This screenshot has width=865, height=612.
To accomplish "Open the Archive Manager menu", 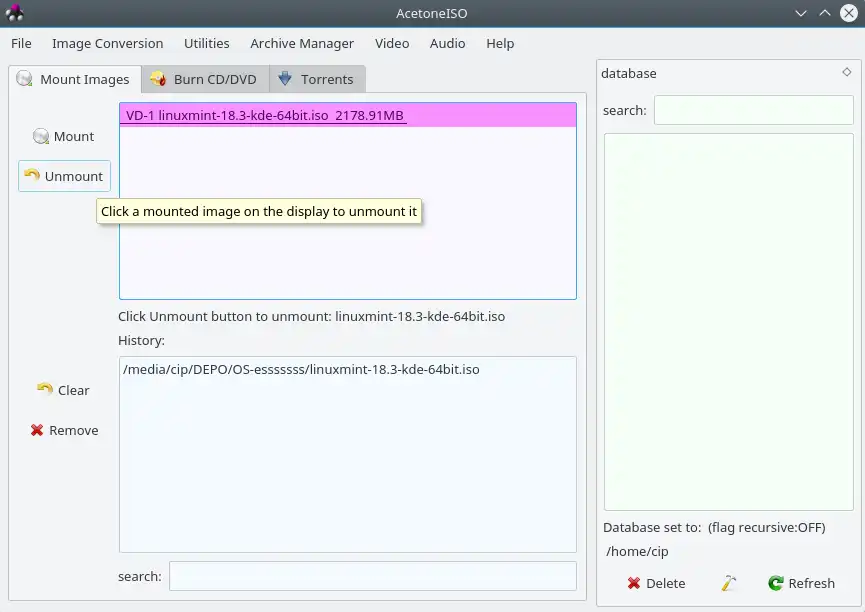I will pyautogui.click(x=302, y=44).
